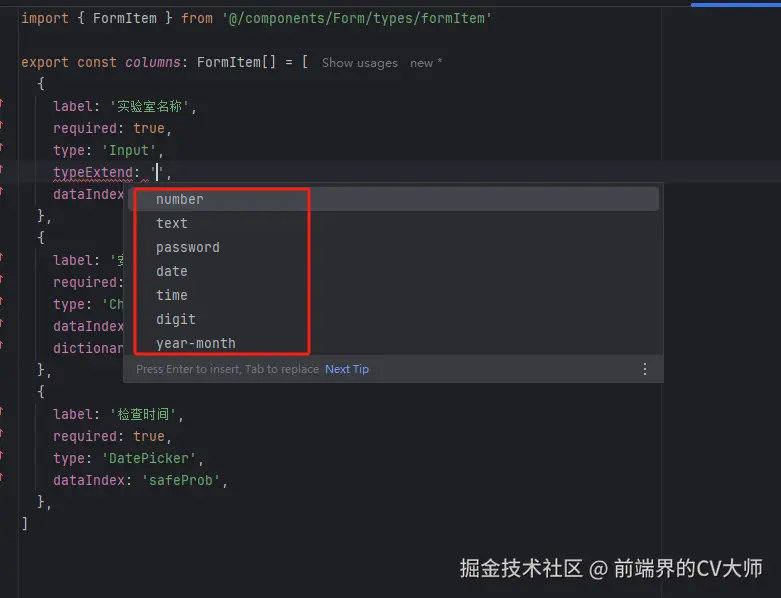This screenshot has width=781, height=598.
Task: Select 'number' from the autocomplete list
Action: tap(180, 199)
